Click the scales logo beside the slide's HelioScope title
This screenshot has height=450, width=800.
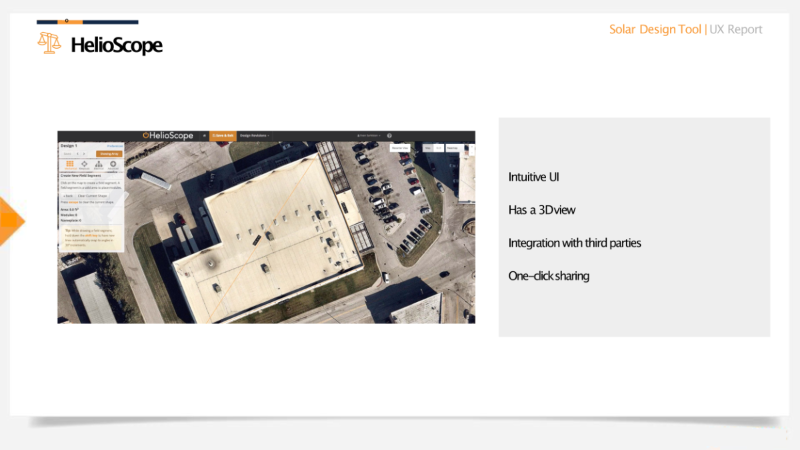click(x=49, y=43)
